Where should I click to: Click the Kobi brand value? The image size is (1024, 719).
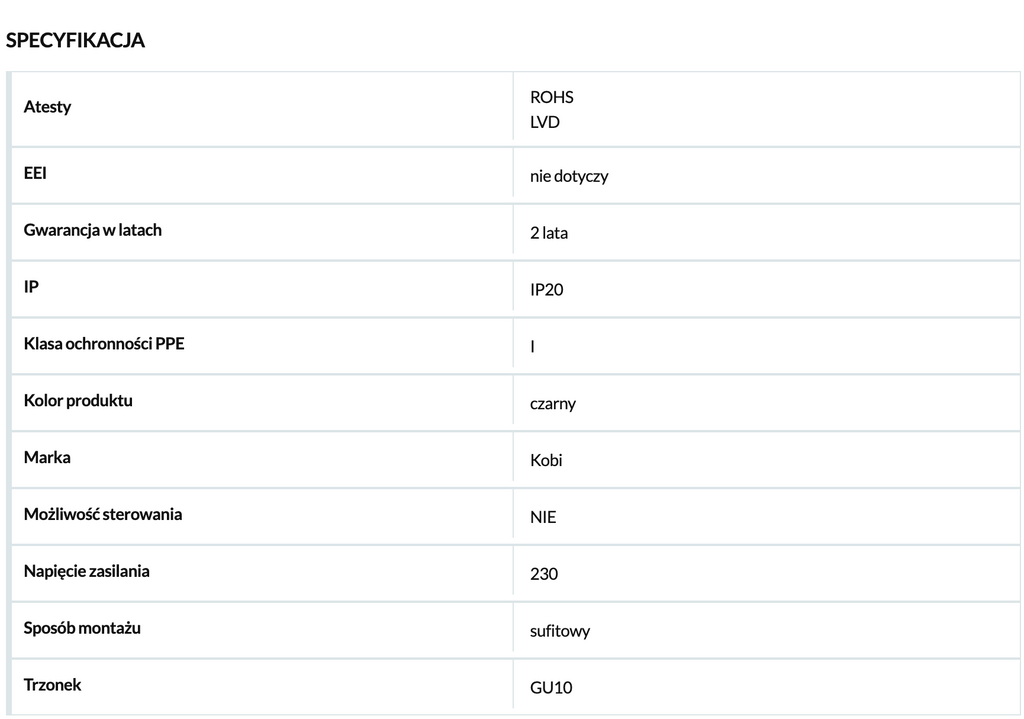(x=546, y=460)
